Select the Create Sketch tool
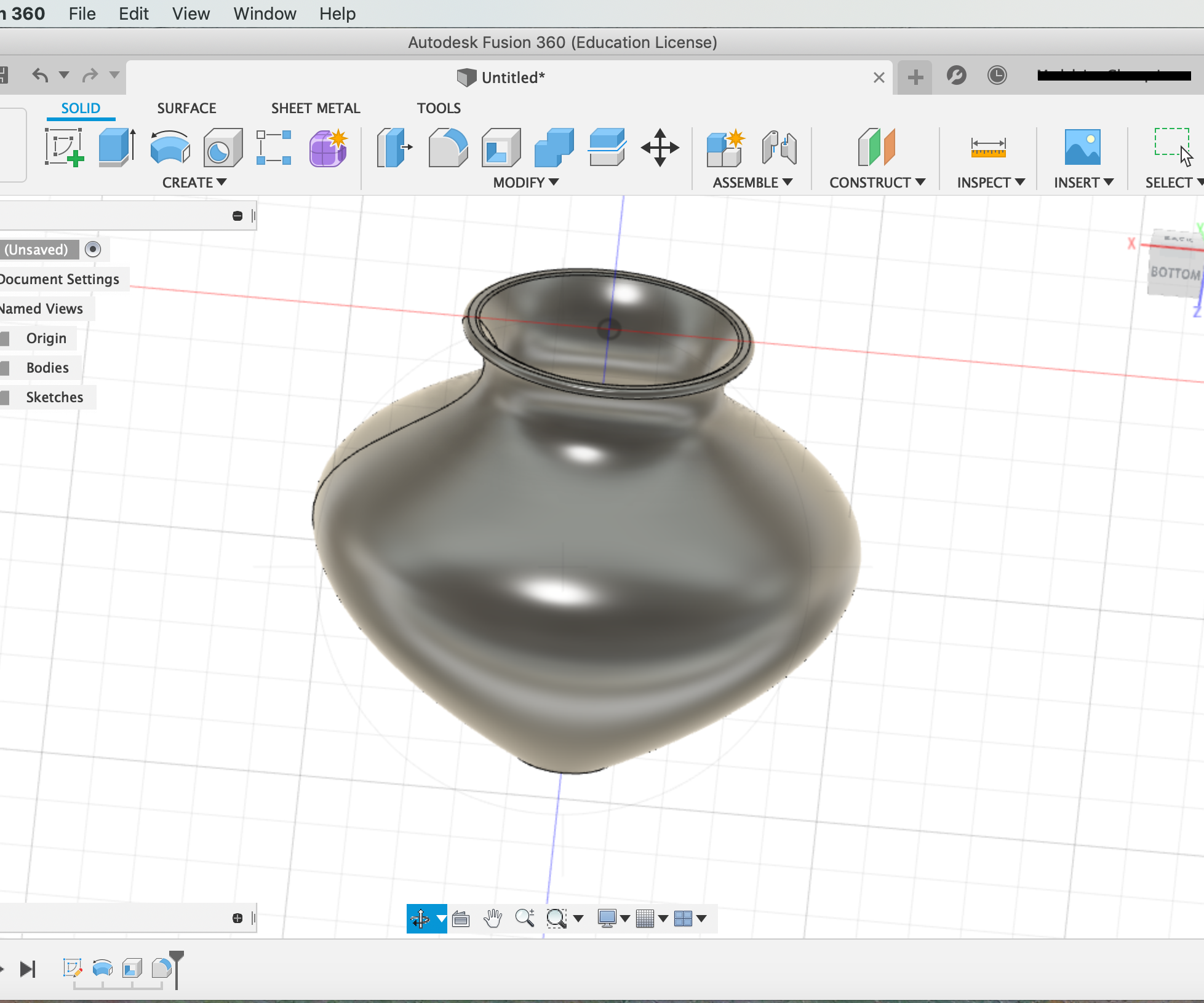 63,148
